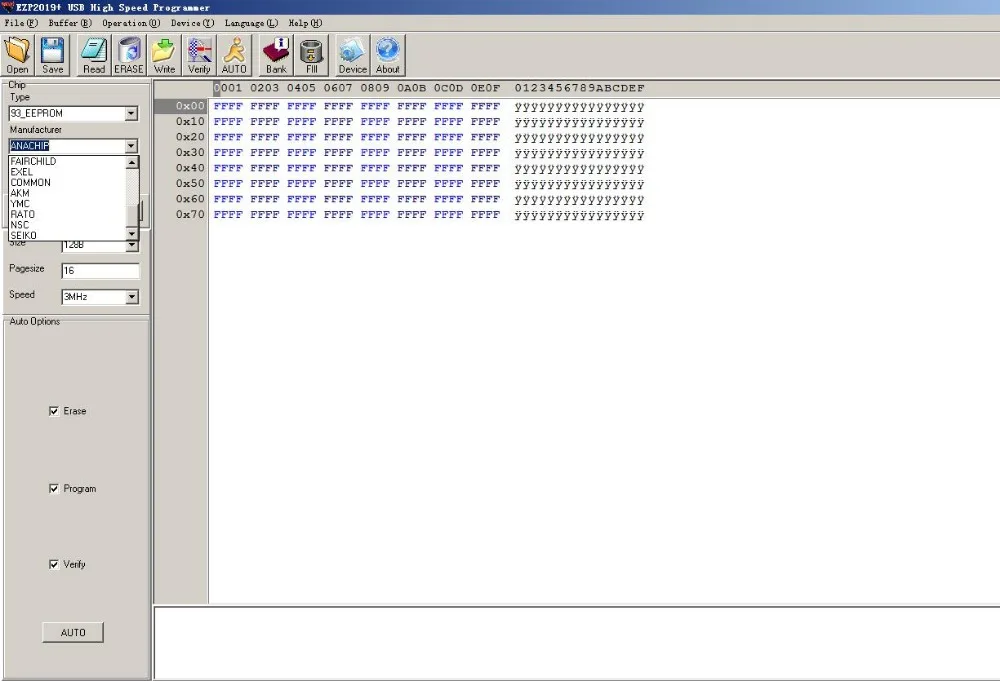1000x681 pixels.
Task: Toggle the Verify auto option checkbox
Action: coord(54,564)
